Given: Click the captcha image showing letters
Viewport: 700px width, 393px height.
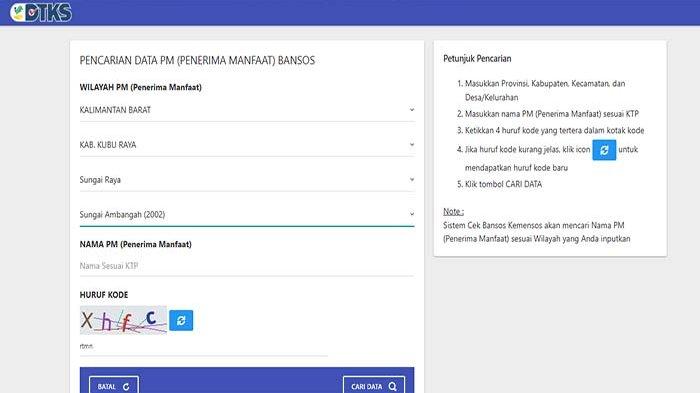Looking at the screenshot, I should 123,320.
